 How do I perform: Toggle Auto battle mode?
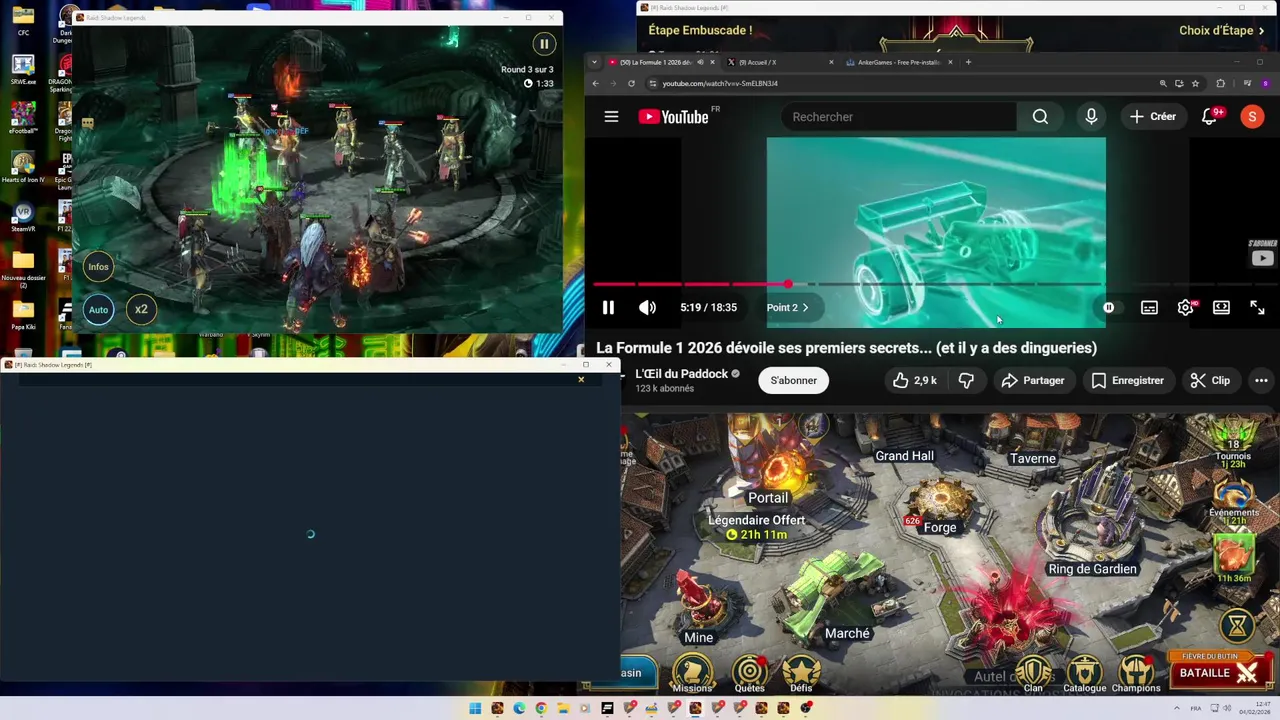point(98,310)
